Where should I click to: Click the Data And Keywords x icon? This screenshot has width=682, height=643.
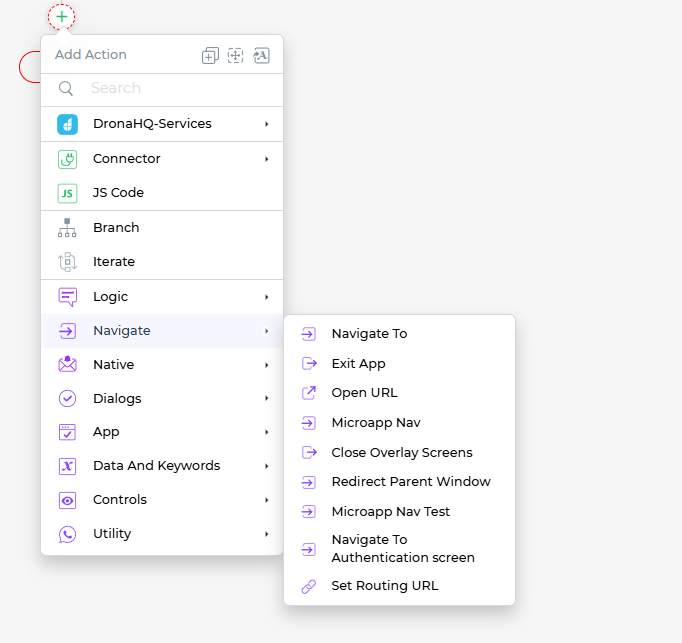pos(67,466)
